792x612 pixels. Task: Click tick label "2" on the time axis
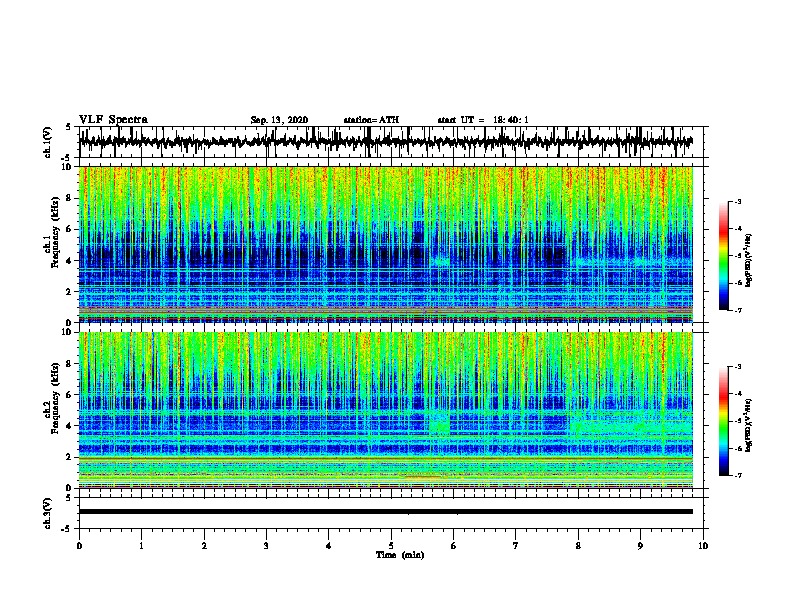coord(204,545)
